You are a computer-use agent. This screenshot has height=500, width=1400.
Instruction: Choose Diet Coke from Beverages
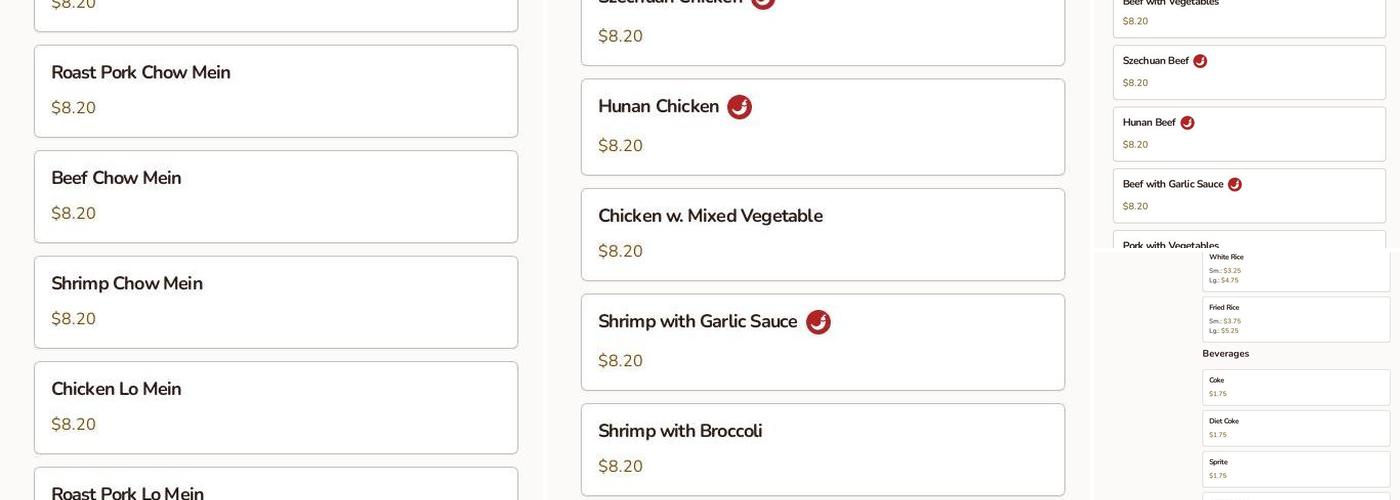click(x=1223, y=422)
